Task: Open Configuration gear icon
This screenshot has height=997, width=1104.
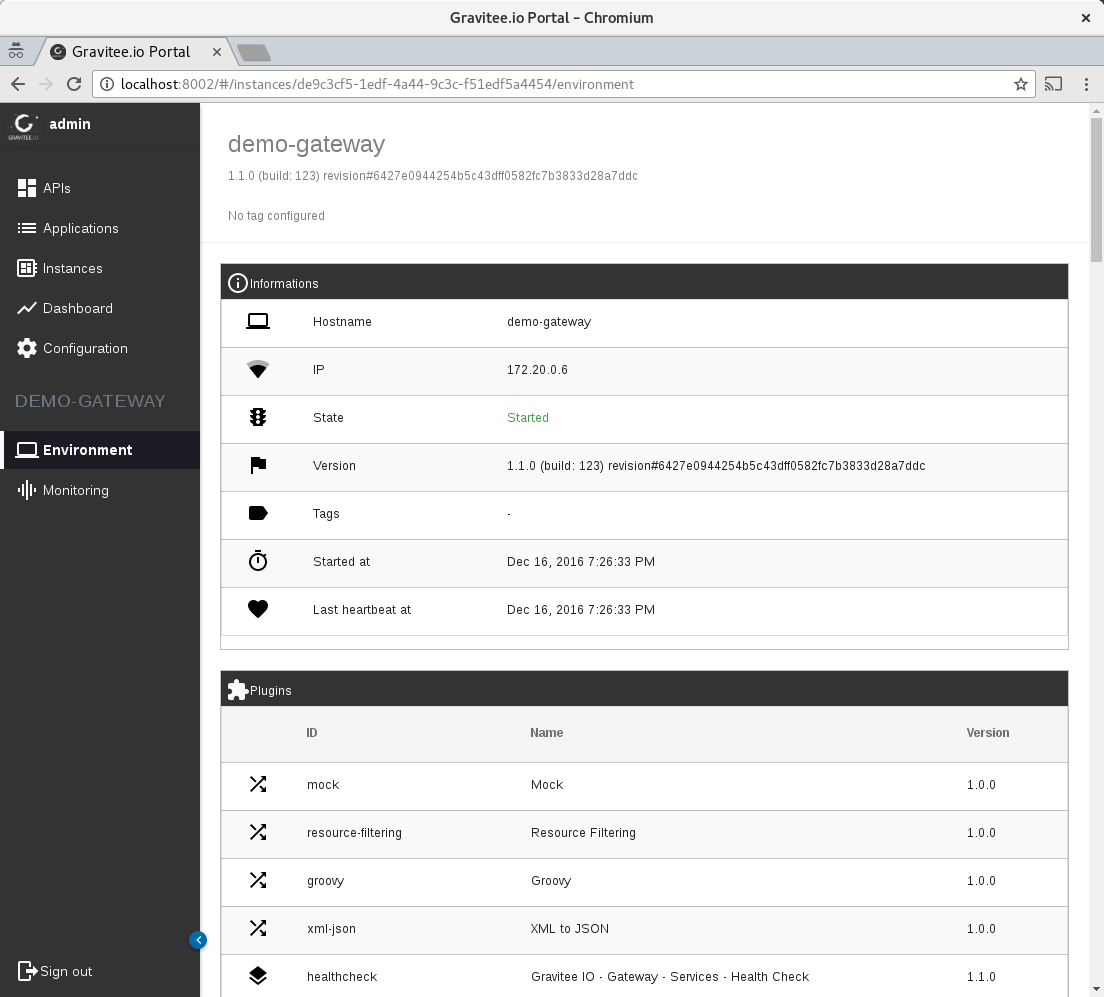Action: click(27, 348)
